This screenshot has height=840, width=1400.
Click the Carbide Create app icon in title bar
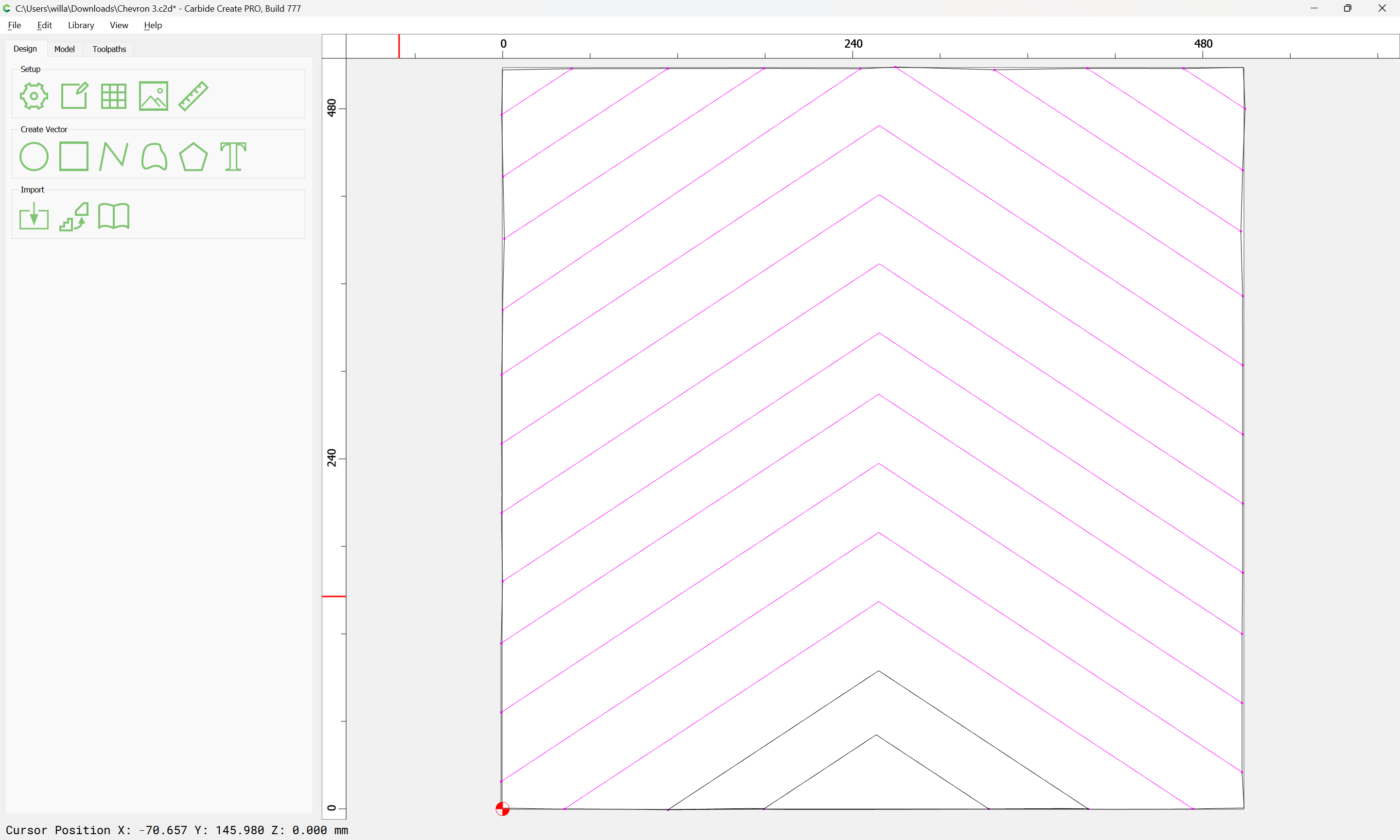pyautogui.click(x=7, y=8)
